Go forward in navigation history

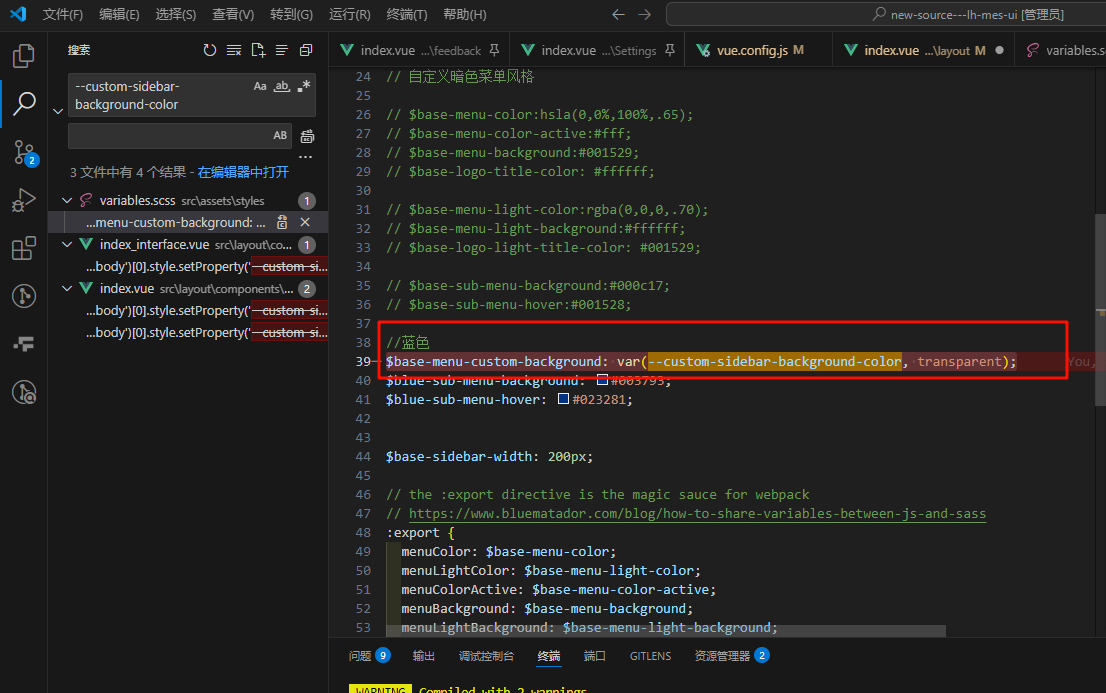(645, 14)
